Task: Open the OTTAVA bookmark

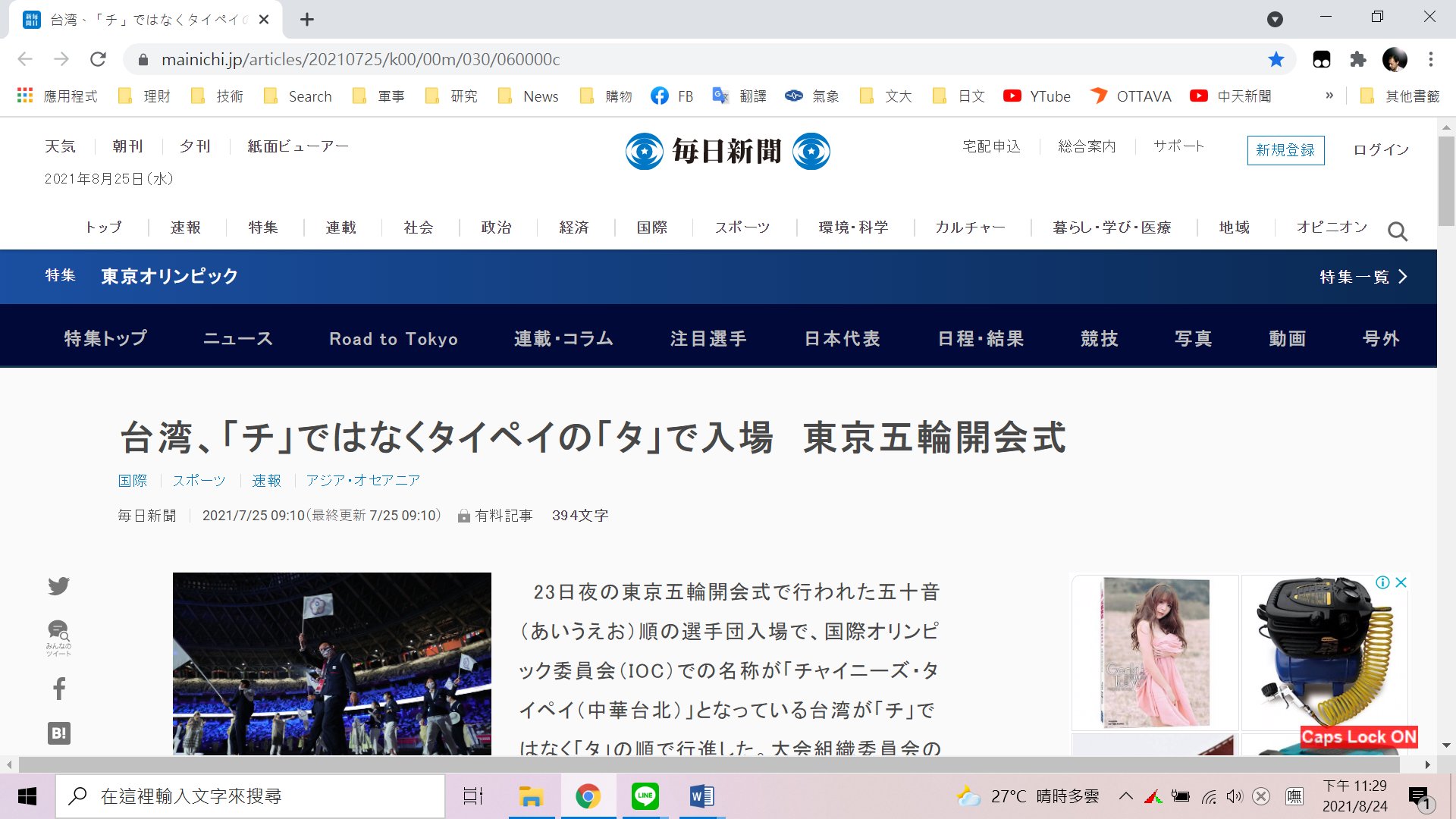Action: coord(1131,96)
